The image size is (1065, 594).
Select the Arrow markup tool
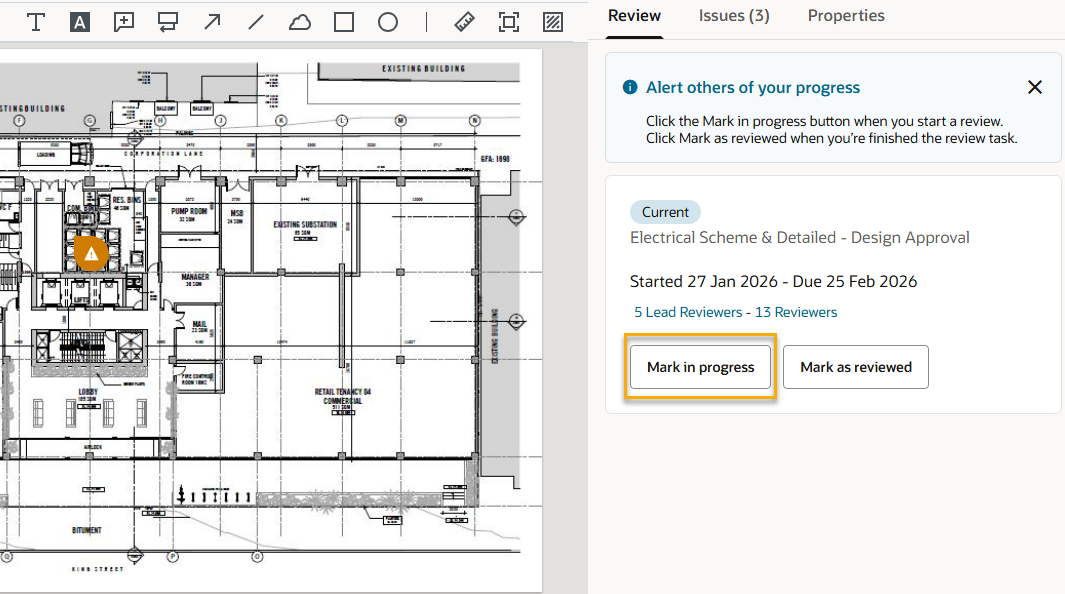pos(212,22)
